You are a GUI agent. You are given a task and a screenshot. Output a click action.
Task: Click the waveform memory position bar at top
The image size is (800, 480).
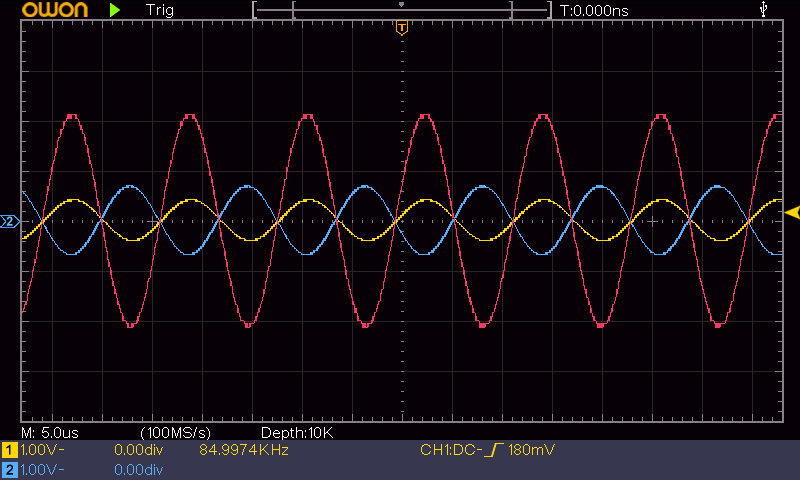click(x=401, y=10)
